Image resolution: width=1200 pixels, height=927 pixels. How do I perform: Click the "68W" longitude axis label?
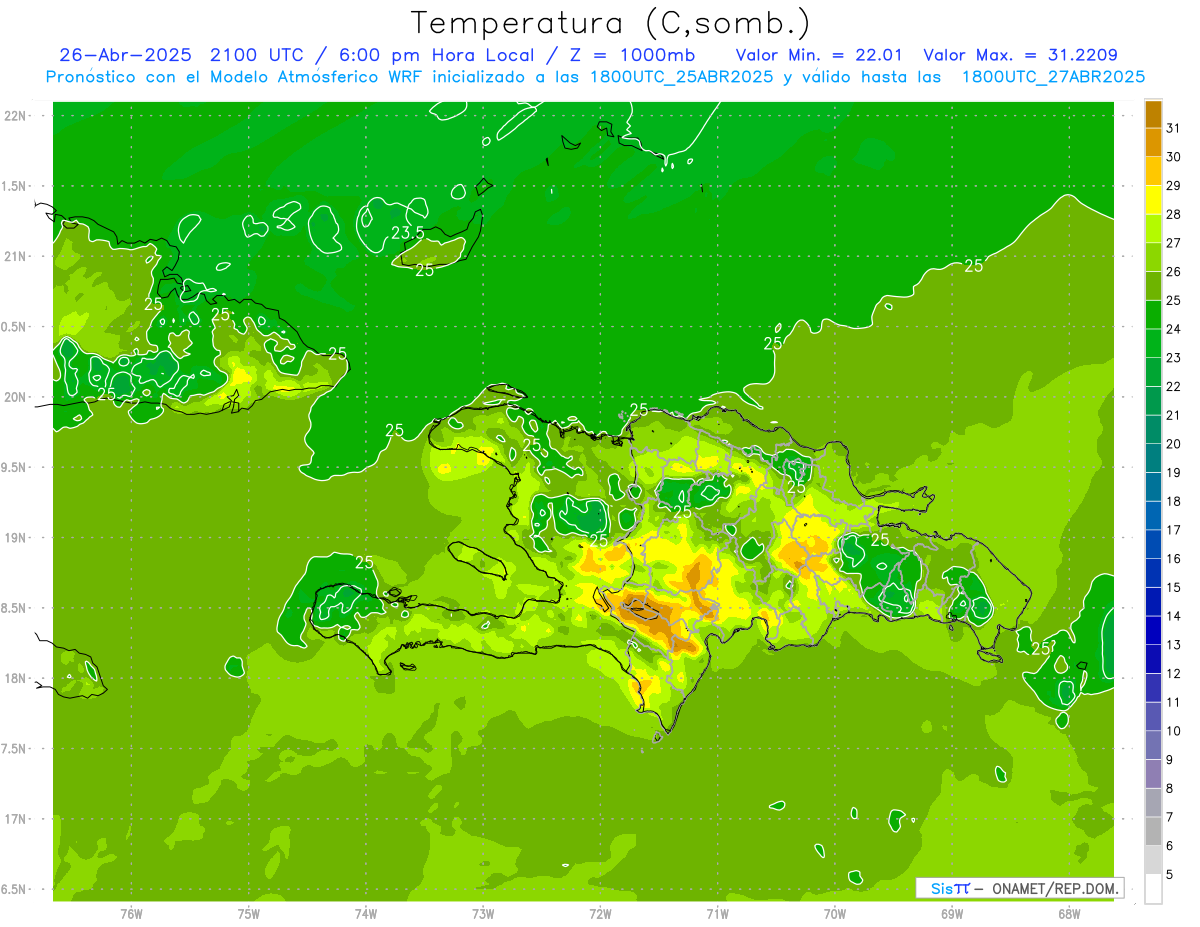(x=1069, y=914)
